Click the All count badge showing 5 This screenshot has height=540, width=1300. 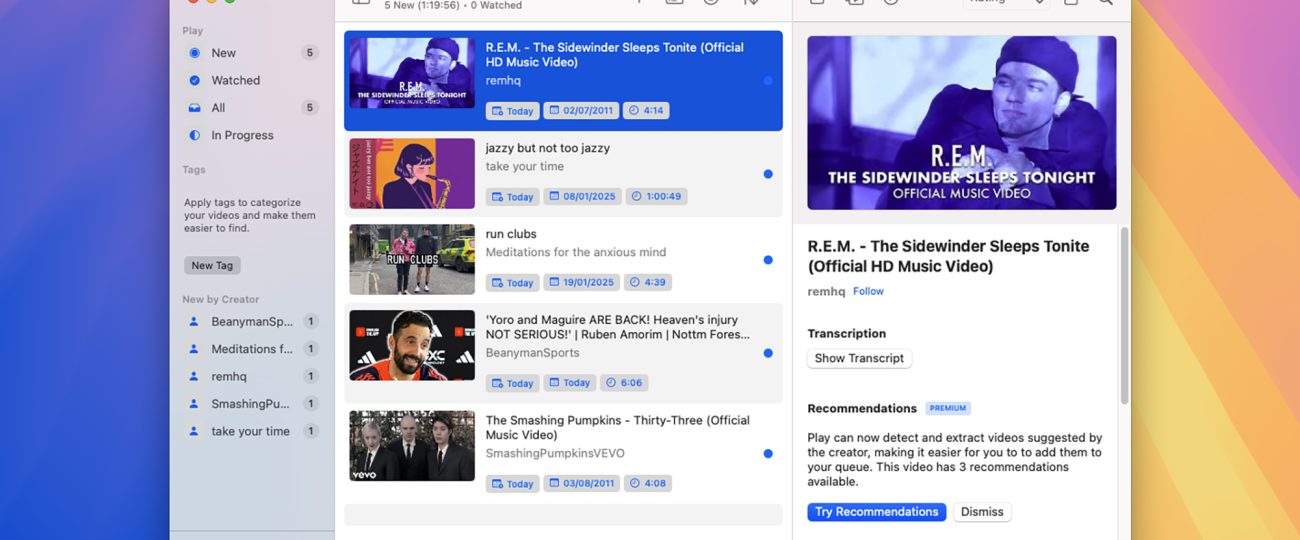pyautogui.click(x=310, y=108)
